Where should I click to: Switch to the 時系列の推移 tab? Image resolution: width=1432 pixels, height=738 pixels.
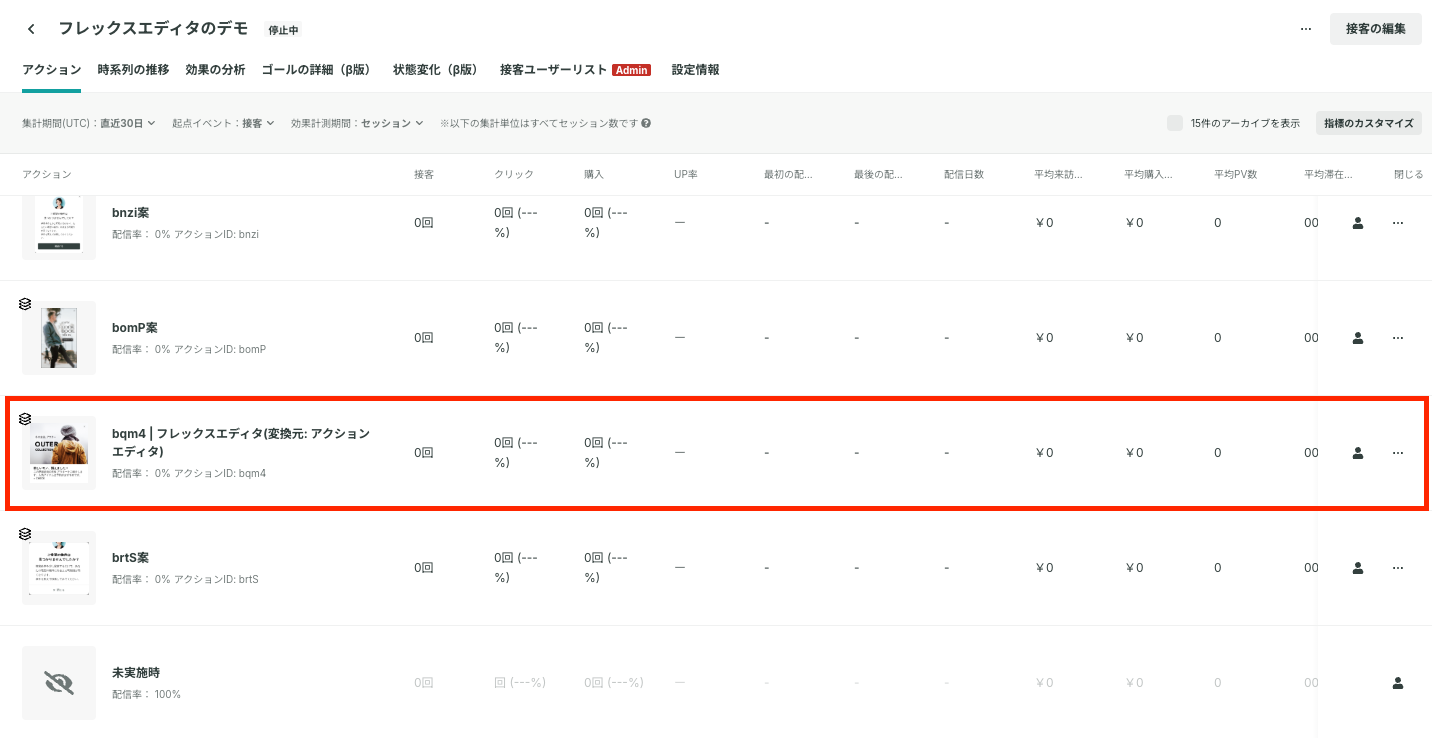pos(133,70)
